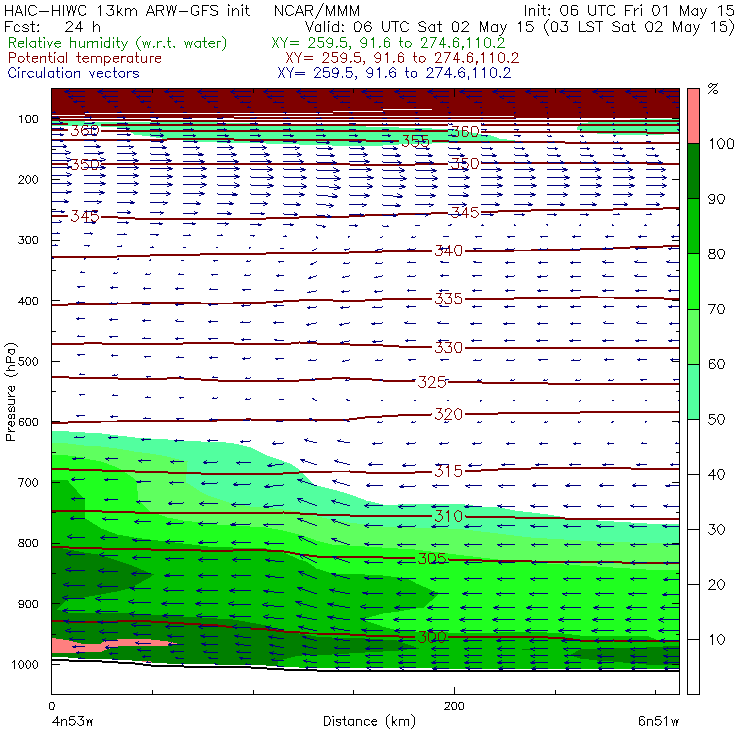Image resolution: width=740 pixels, height=740 pixels.
Task: Click the colorbar '70' percent label
Action: pos(716,309)
